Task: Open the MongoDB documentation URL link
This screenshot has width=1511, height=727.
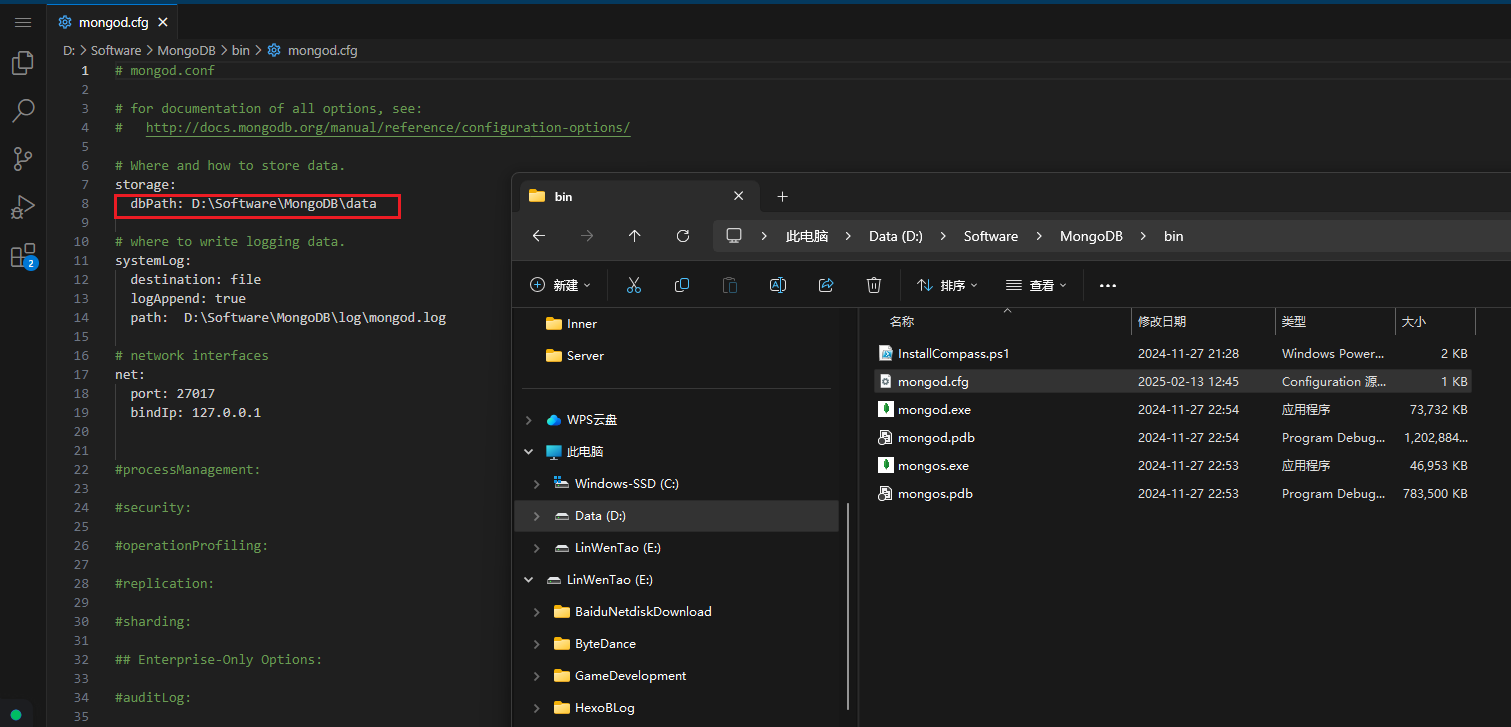Action: point(388,128)
